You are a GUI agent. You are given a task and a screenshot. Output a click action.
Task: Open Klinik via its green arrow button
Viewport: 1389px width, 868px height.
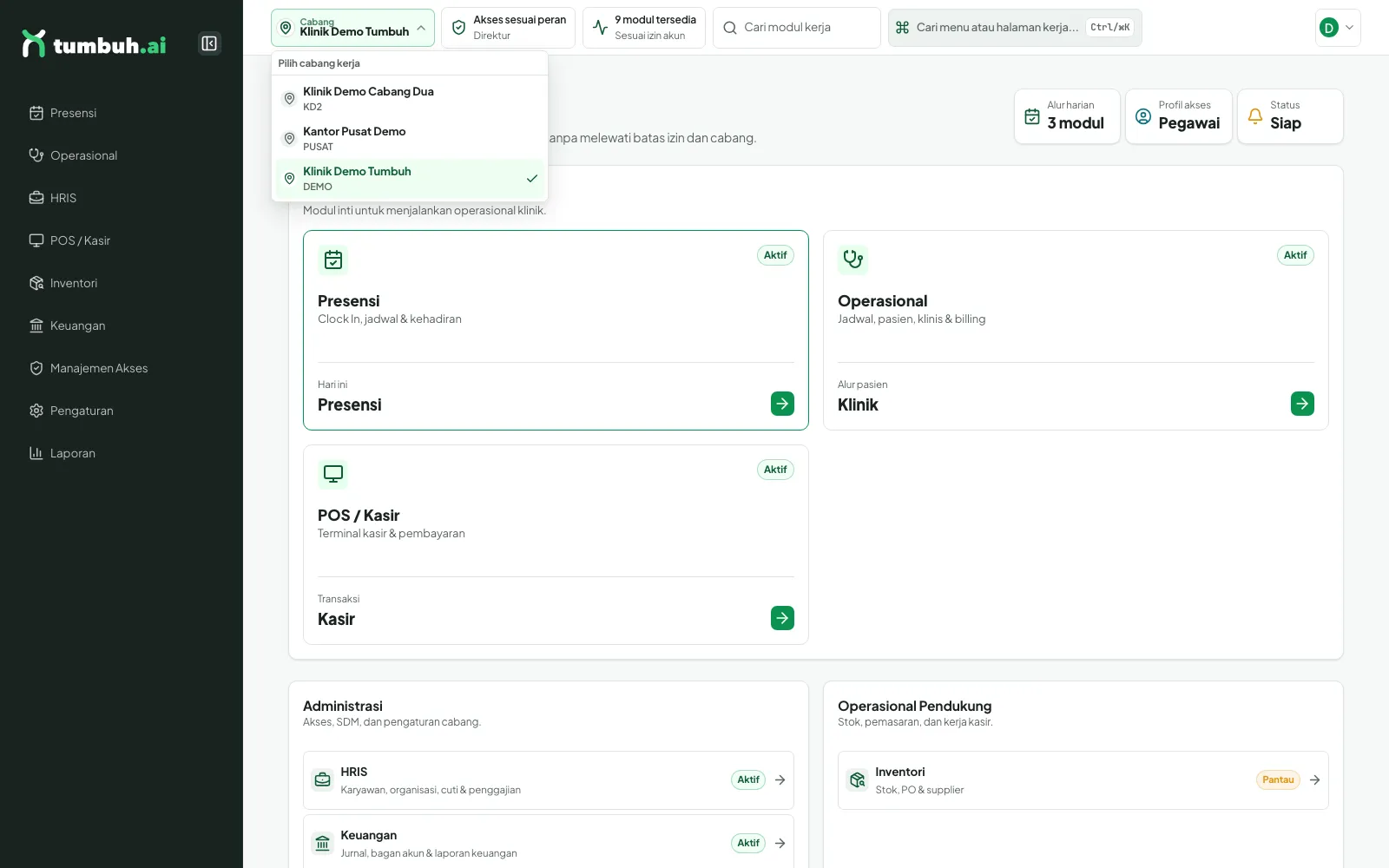point(1302,404)
